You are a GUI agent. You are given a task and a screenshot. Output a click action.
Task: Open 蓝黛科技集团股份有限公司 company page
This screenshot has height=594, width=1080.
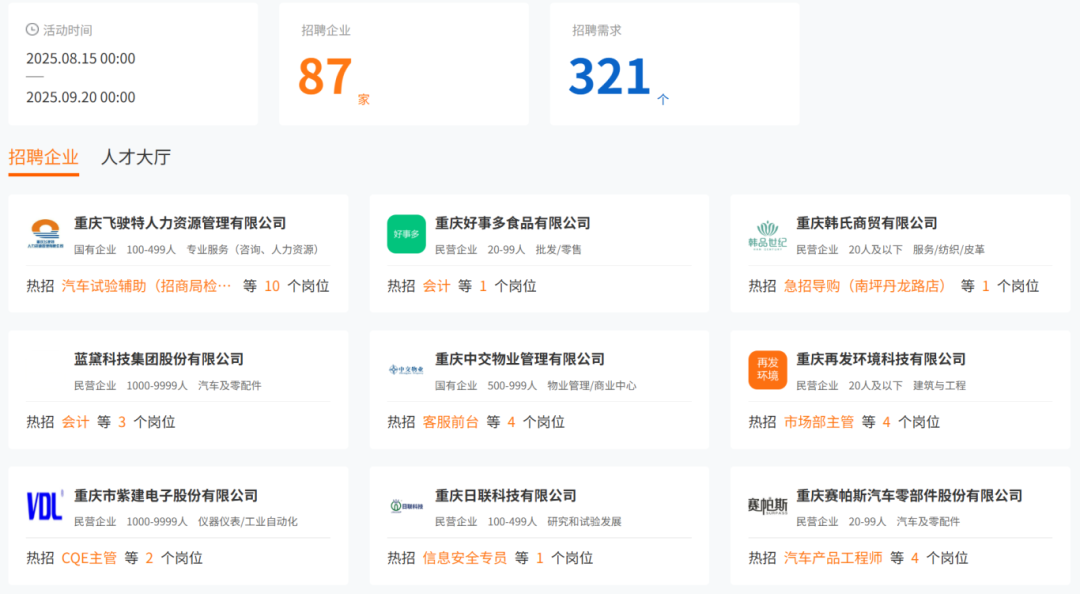pyautogui.click(x=158, y=359)
